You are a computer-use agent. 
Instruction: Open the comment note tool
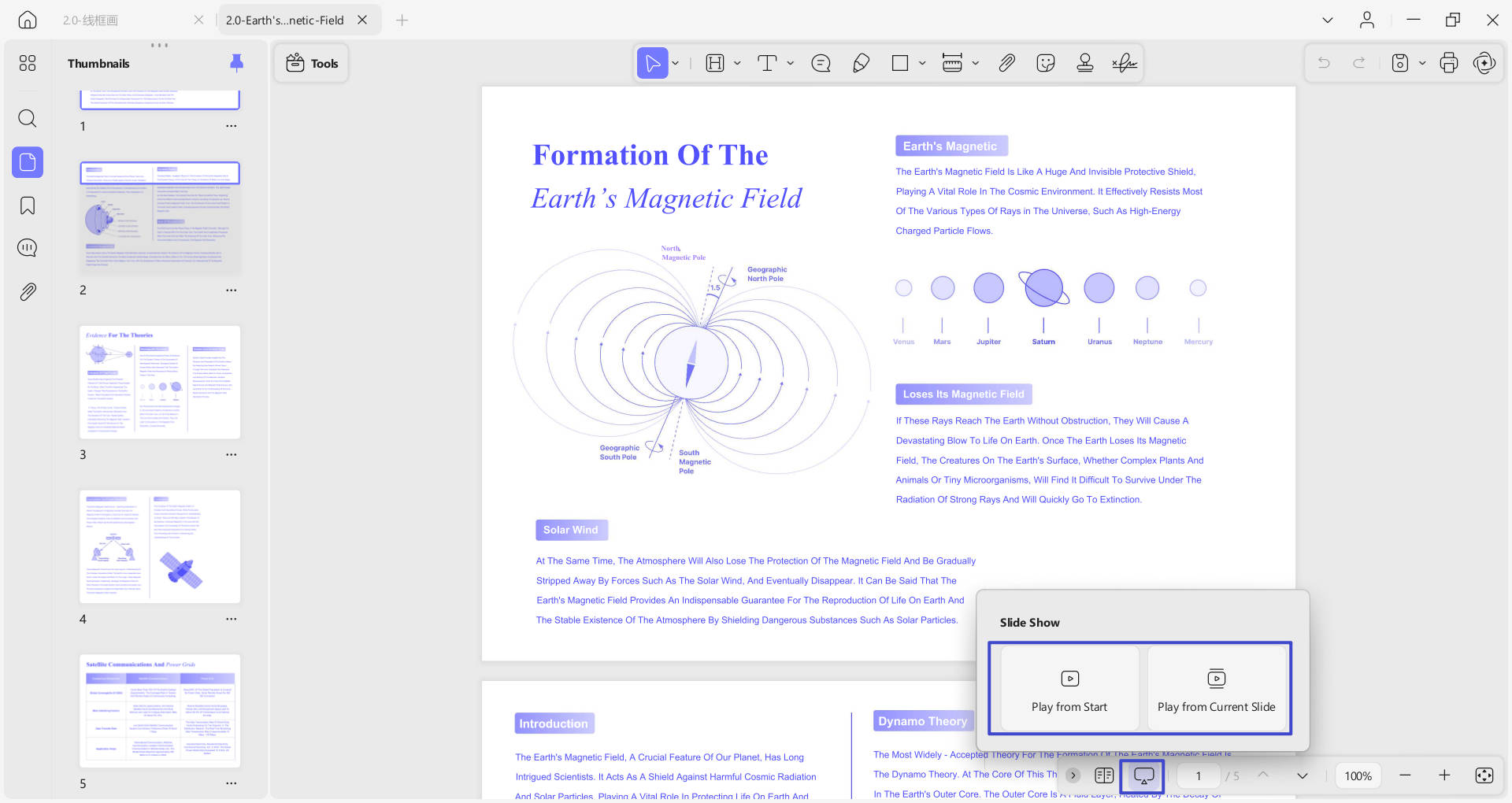(x=821, y=63)
